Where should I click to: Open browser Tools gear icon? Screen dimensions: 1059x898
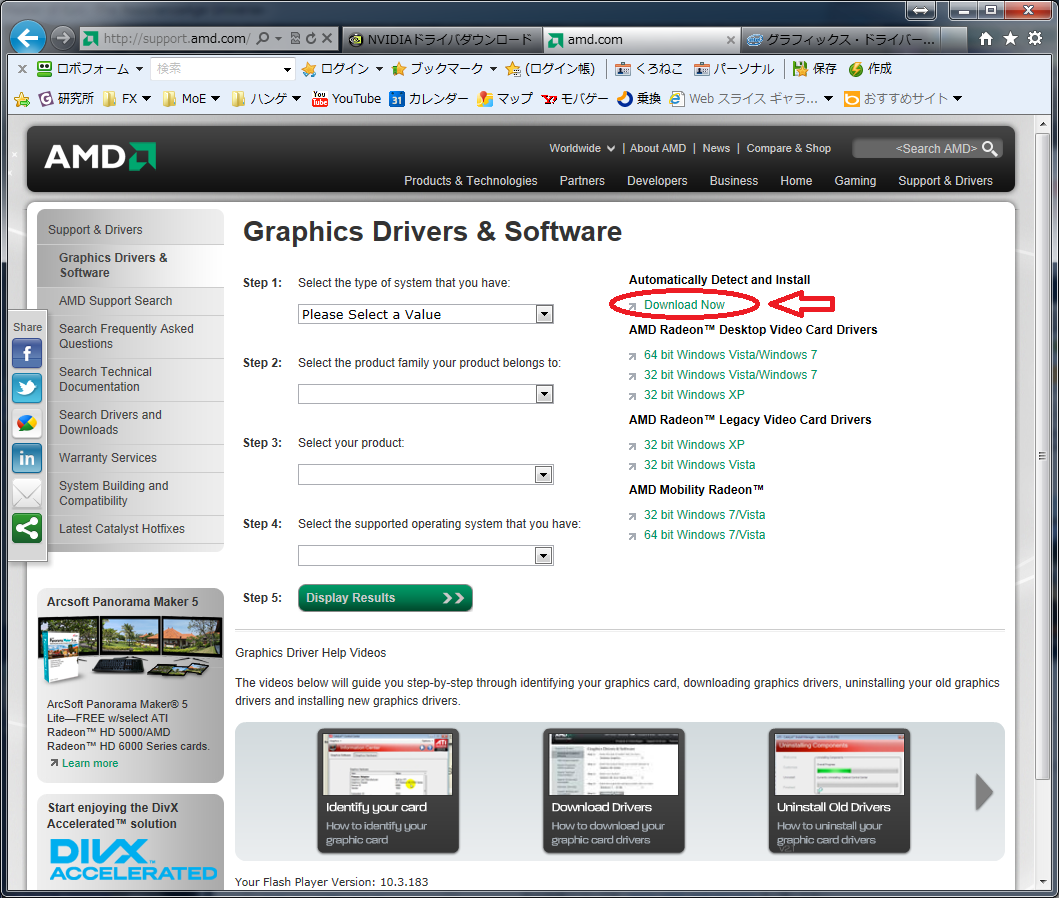[1035, 38]
